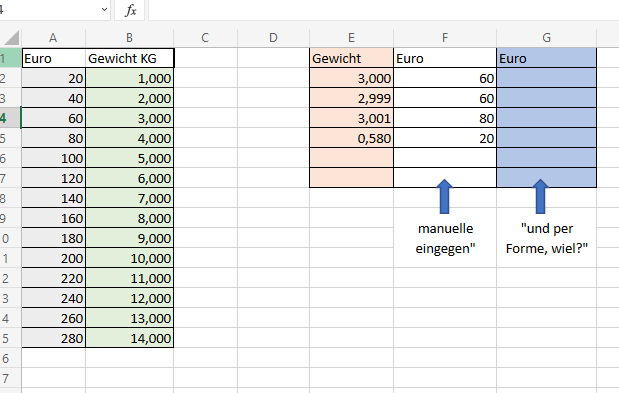Click cell showing 1,000 in column B
The image size is (619, 393).
[129, 78]
